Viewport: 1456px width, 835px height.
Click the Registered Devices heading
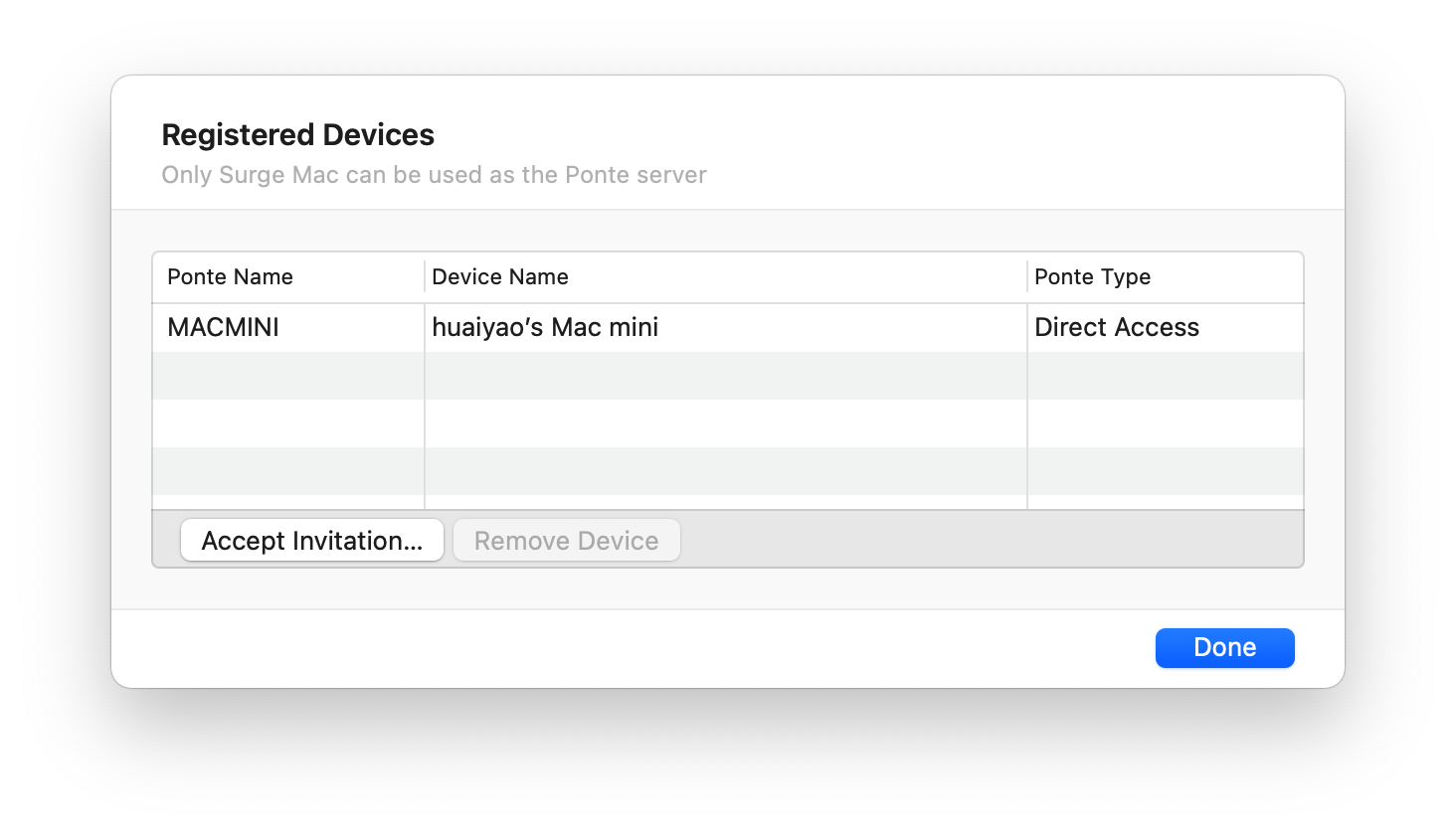pos(298,135)
